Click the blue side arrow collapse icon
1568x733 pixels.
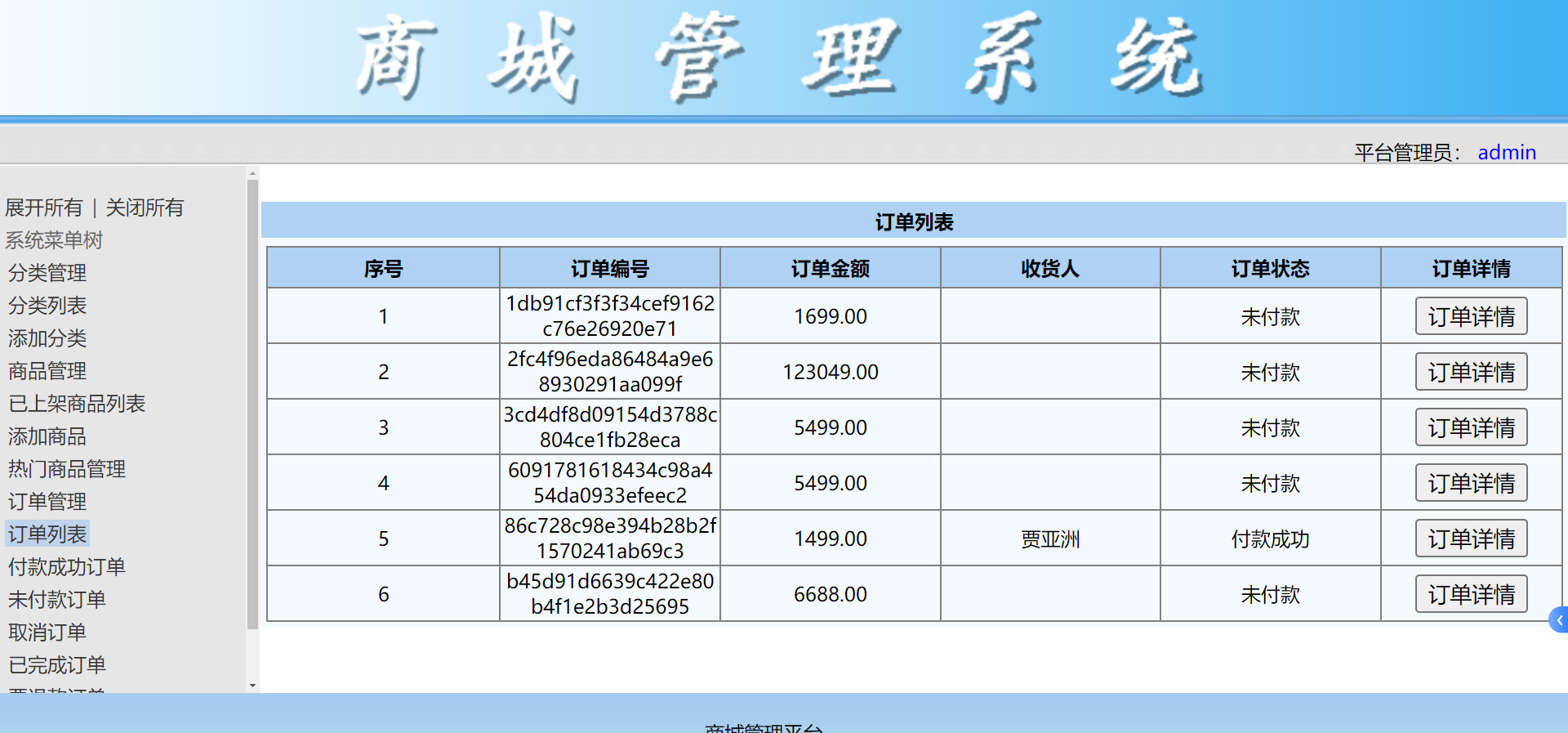coord(1559,620)
